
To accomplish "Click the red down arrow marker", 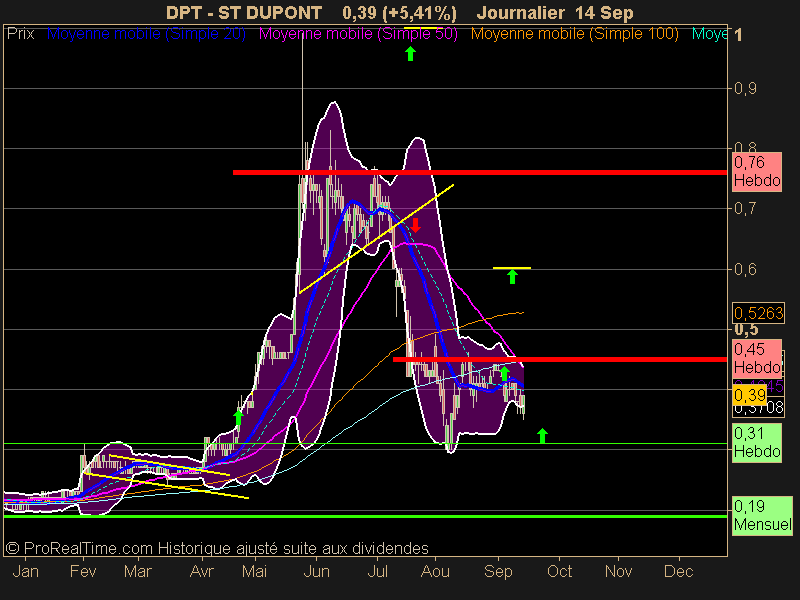I will (416, 225).
